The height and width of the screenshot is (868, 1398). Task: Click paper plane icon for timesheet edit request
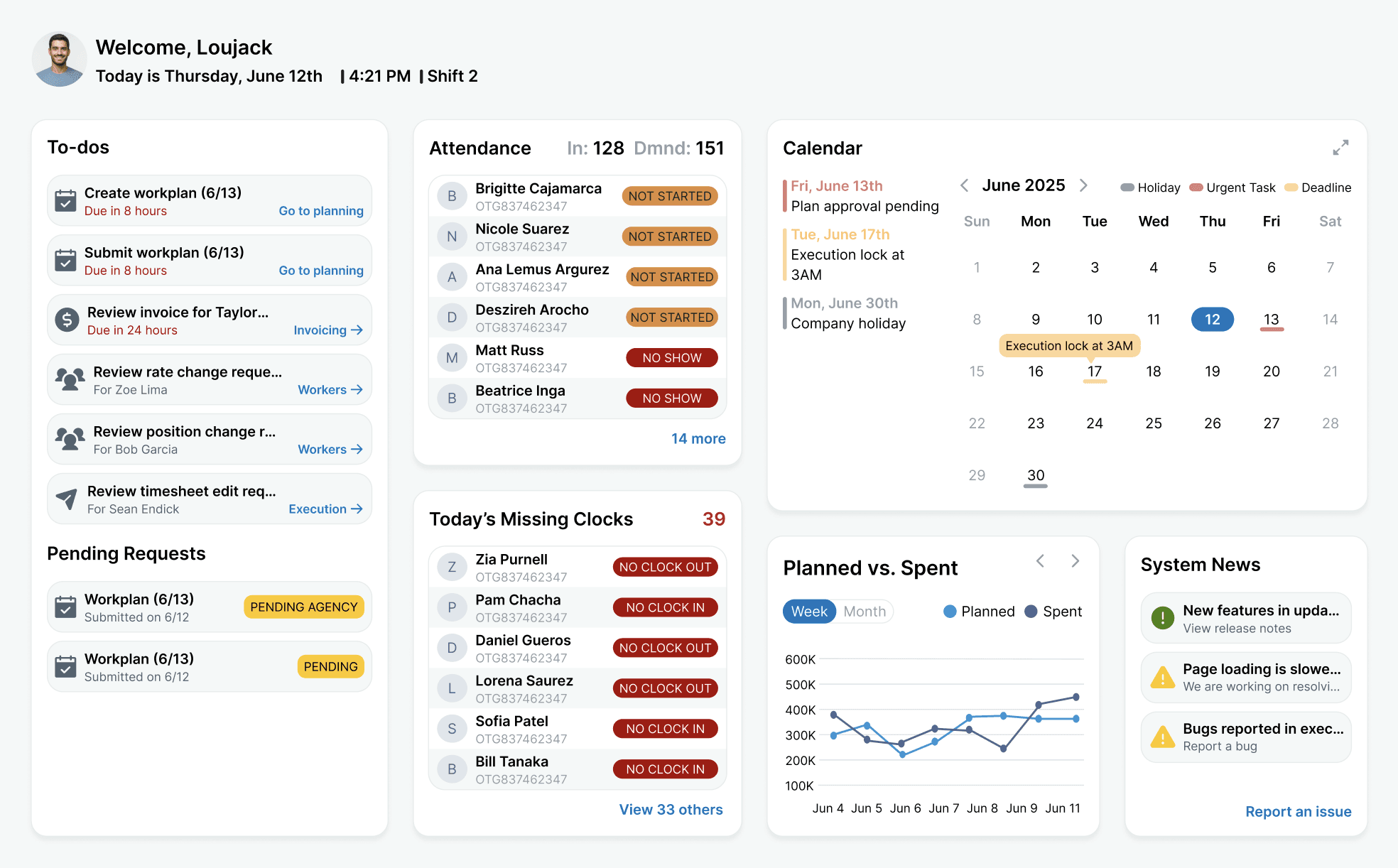(67, 499)
